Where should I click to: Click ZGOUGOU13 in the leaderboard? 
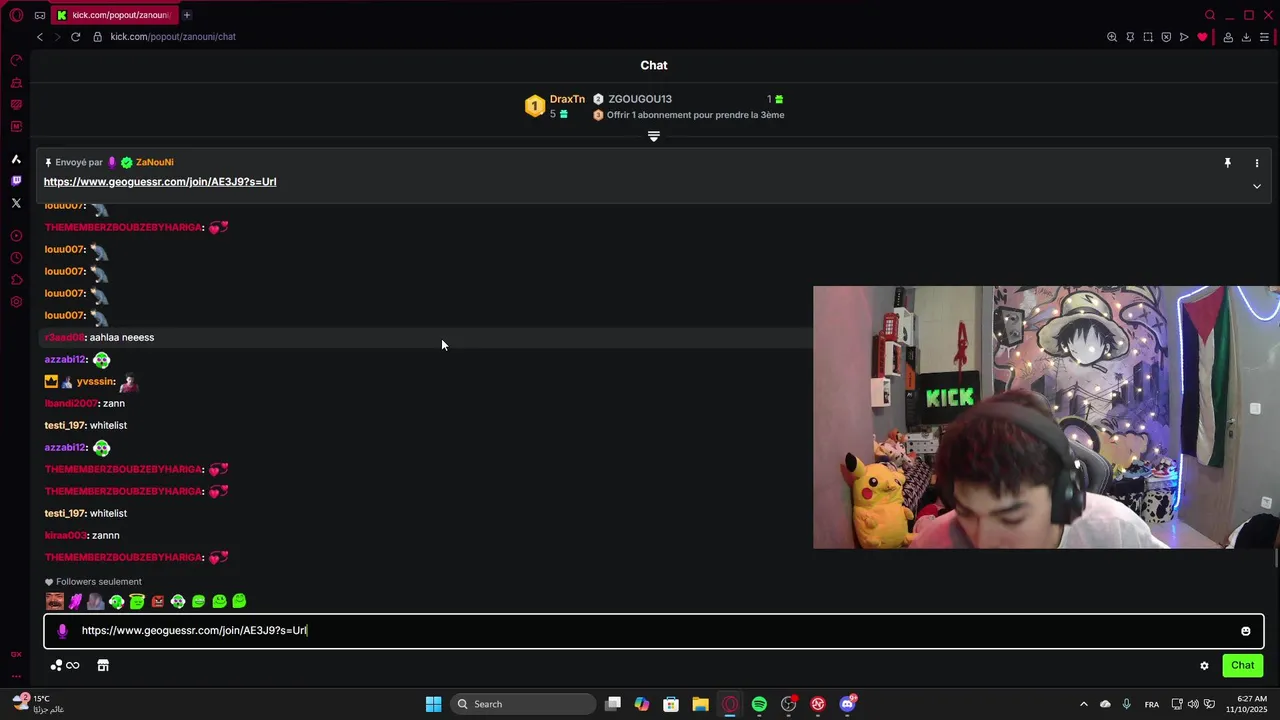point(640,99)
